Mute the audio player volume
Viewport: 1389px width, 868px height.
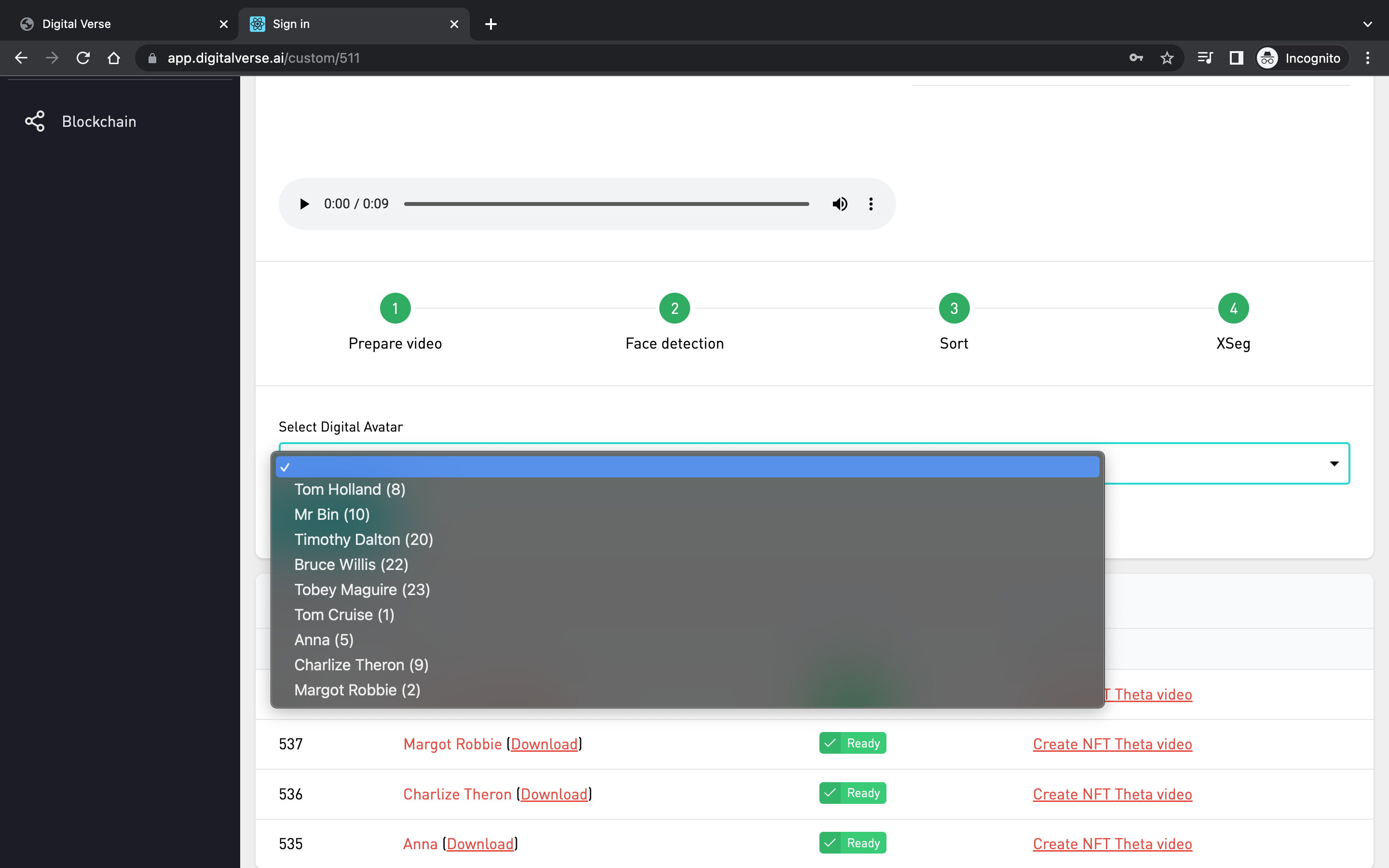coord(840,204)
